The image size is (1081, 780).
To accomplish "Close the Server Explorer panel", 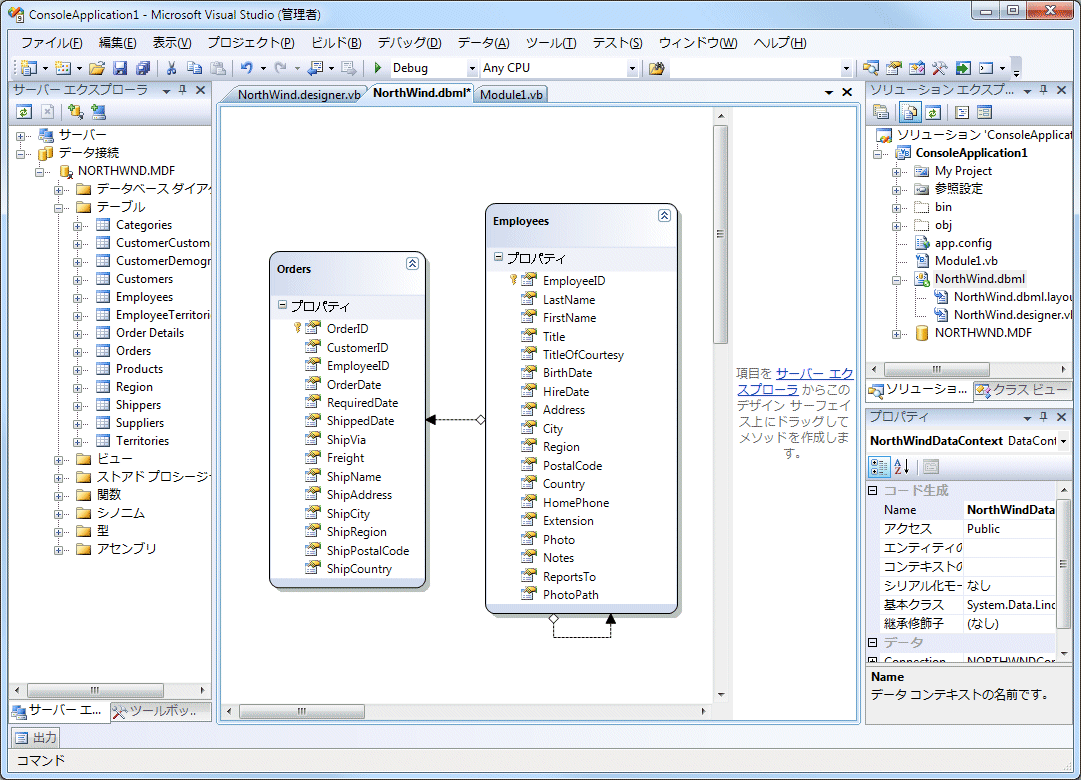I will 201,90.
